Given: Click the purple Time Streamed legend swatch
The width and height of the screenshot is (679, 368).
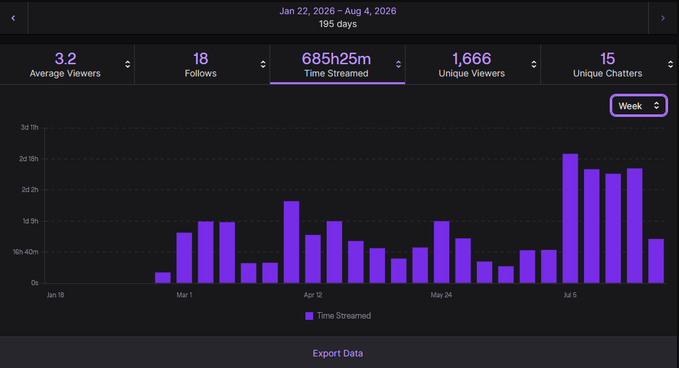Looking at the screenshot, I should tap(309, 316).
